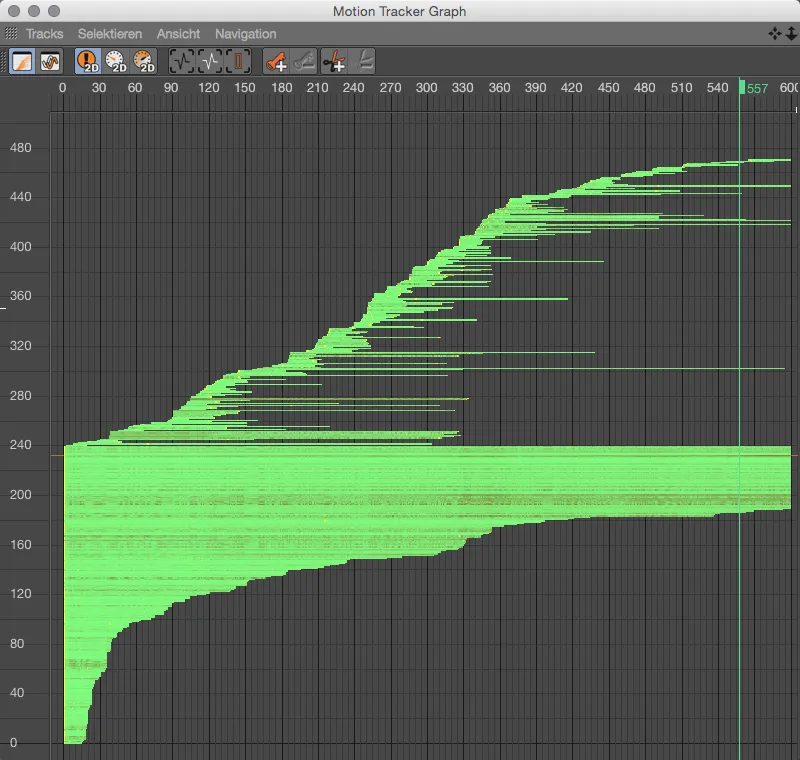
Task: Open the Selektieren menu
Action: click(x=110, y=34)
